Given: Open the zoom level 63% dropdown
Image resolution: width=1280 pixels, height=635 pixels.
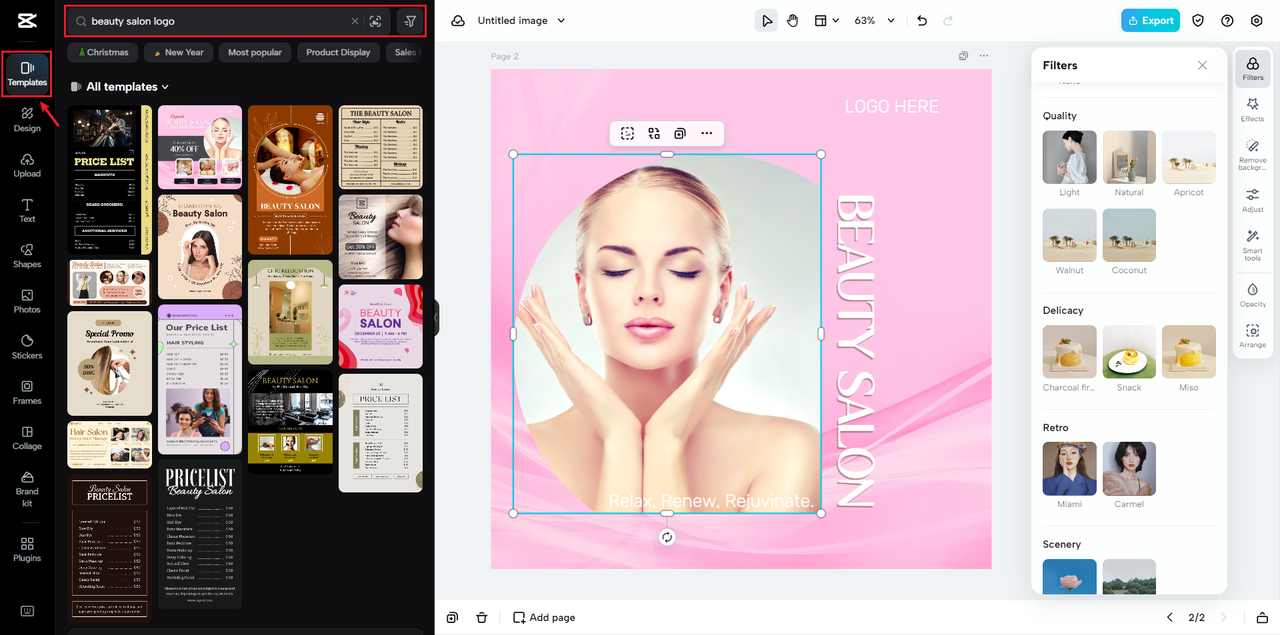Looking at the screenshot, I should click(x=875, y=20).
